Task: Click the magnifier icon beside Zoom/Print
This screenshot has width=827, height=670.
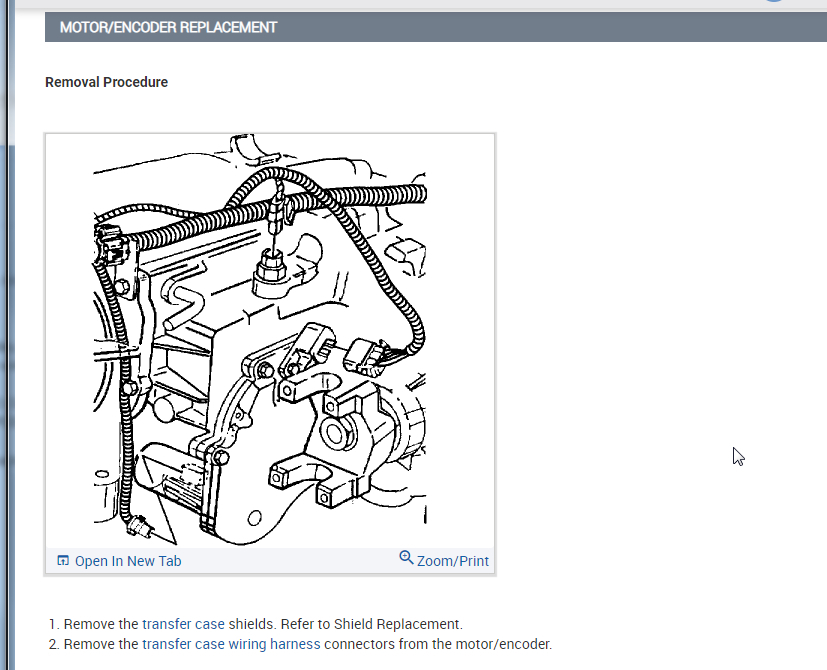Action: (x=406, y=557)
